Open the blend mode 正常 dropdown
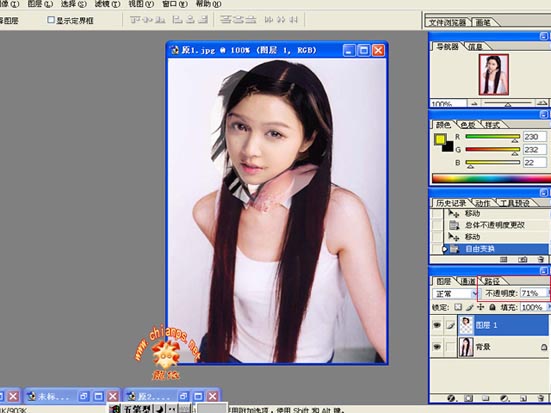Viewport: 551px width, 413px height. coord(455,293)
